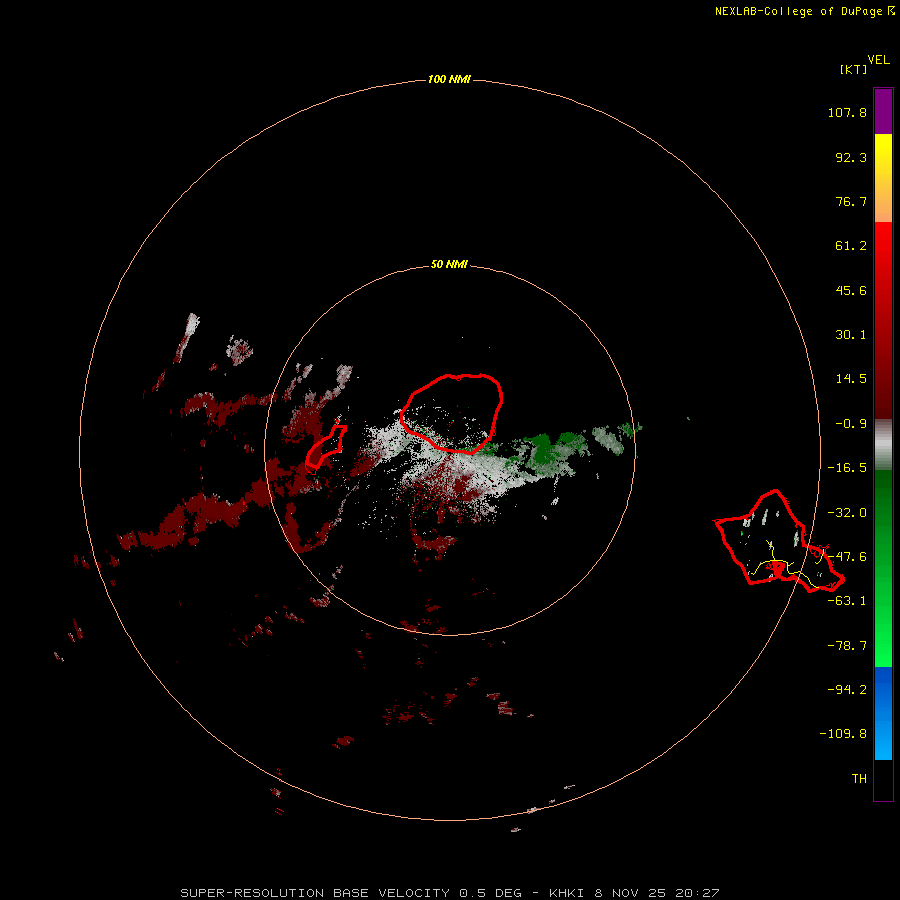
Task: Select the -63.1 velocity label
Action: click(847, 601)
